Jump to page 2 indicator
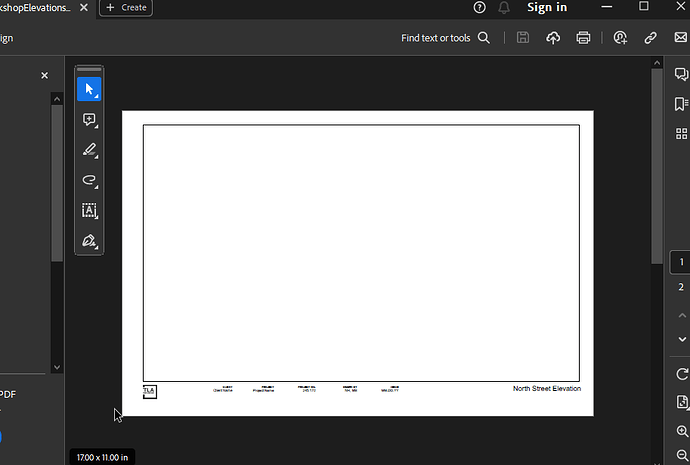The image size is (690, 465). [681, 287]
